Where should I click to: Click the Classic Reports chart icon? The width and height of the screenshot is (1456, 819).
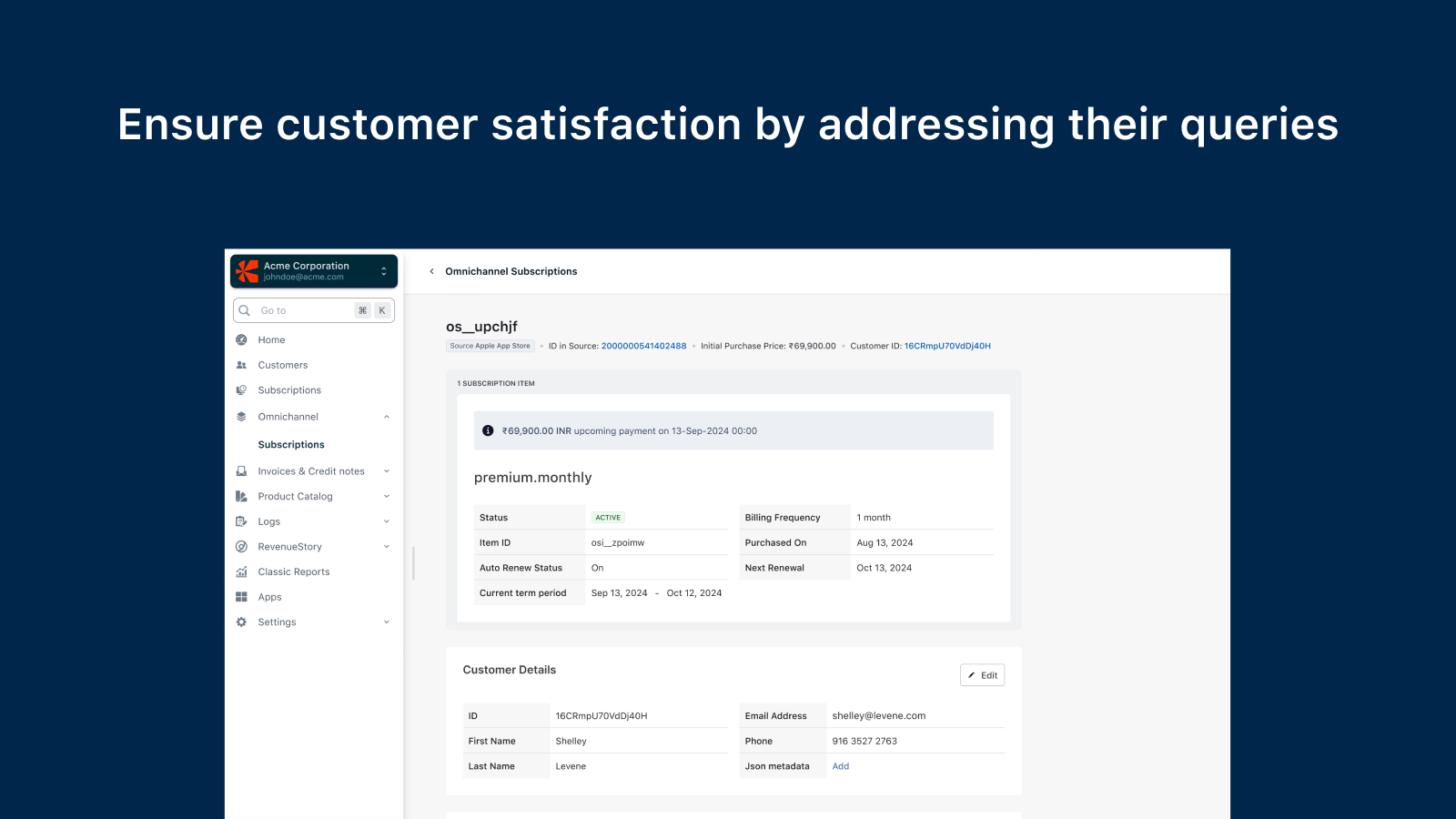[x=241, y=572]
